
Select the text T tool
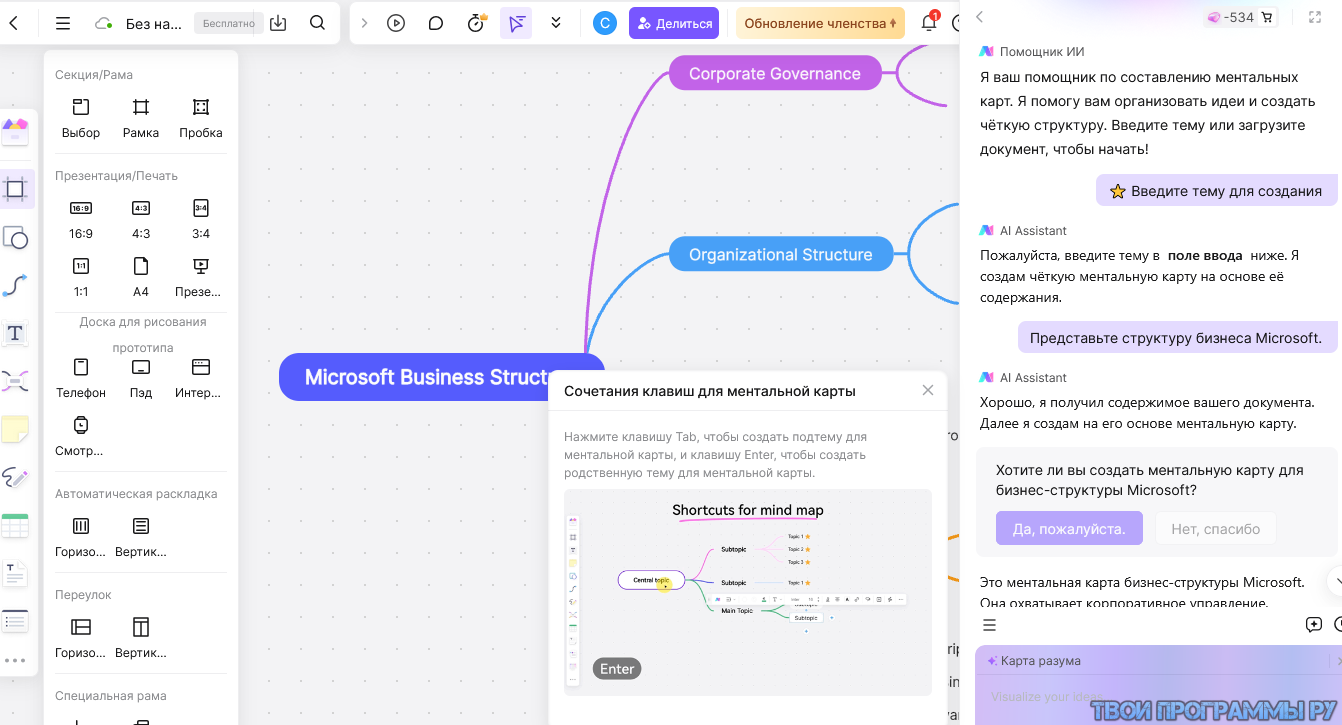(x=15, y=334)
